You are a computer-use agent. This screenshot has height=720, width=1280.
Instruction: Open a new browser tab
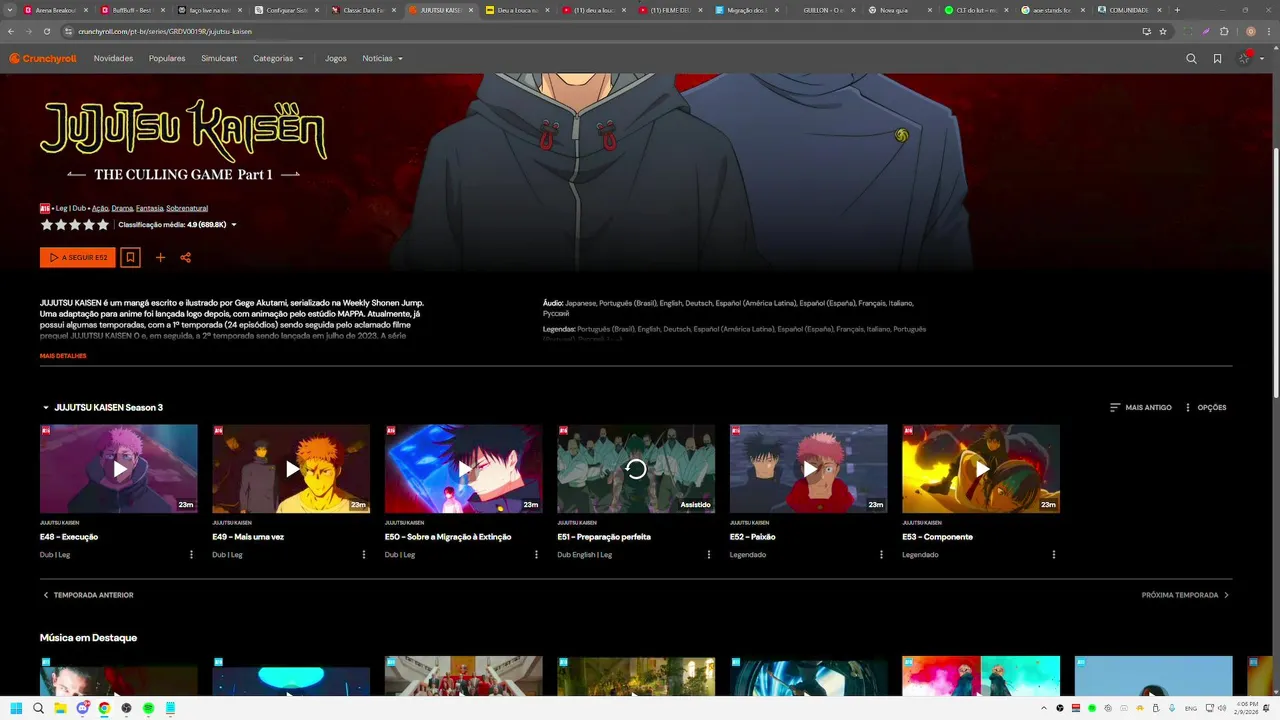(x=1177, y=10)
